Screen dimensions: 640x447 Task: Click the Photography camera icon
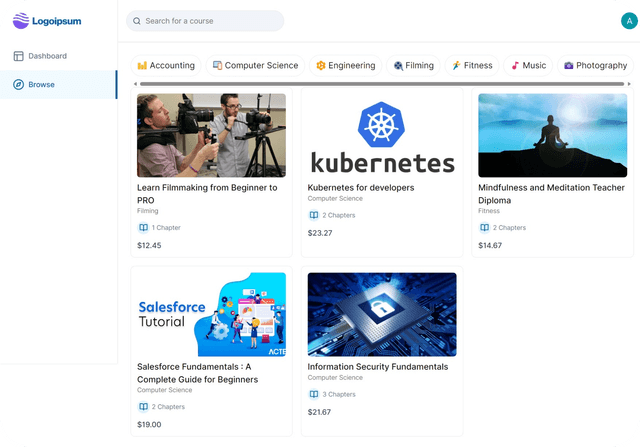[x=569, y=65]
